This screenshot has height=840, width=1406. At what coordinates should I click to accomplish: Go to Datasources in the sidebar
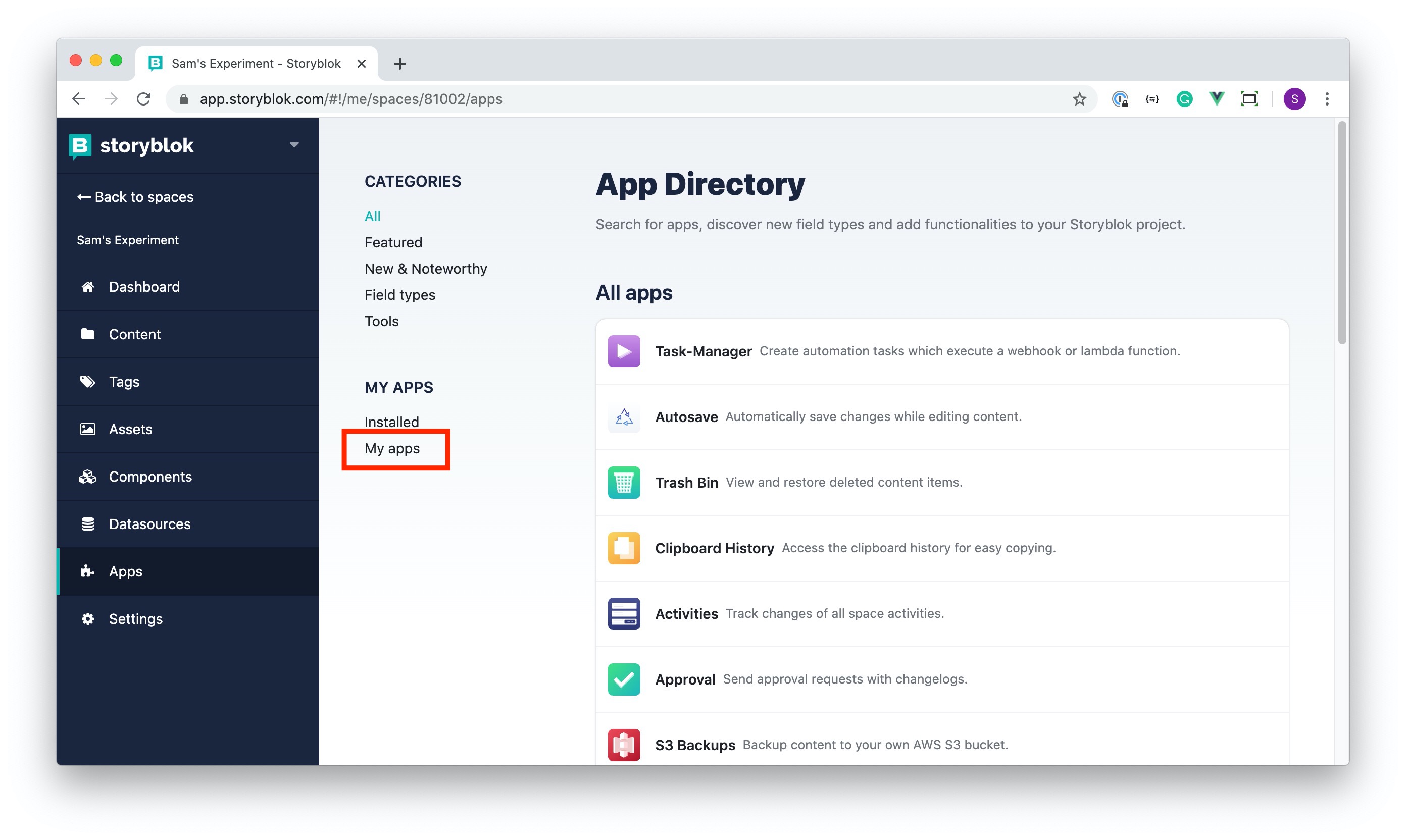point(149,524)
